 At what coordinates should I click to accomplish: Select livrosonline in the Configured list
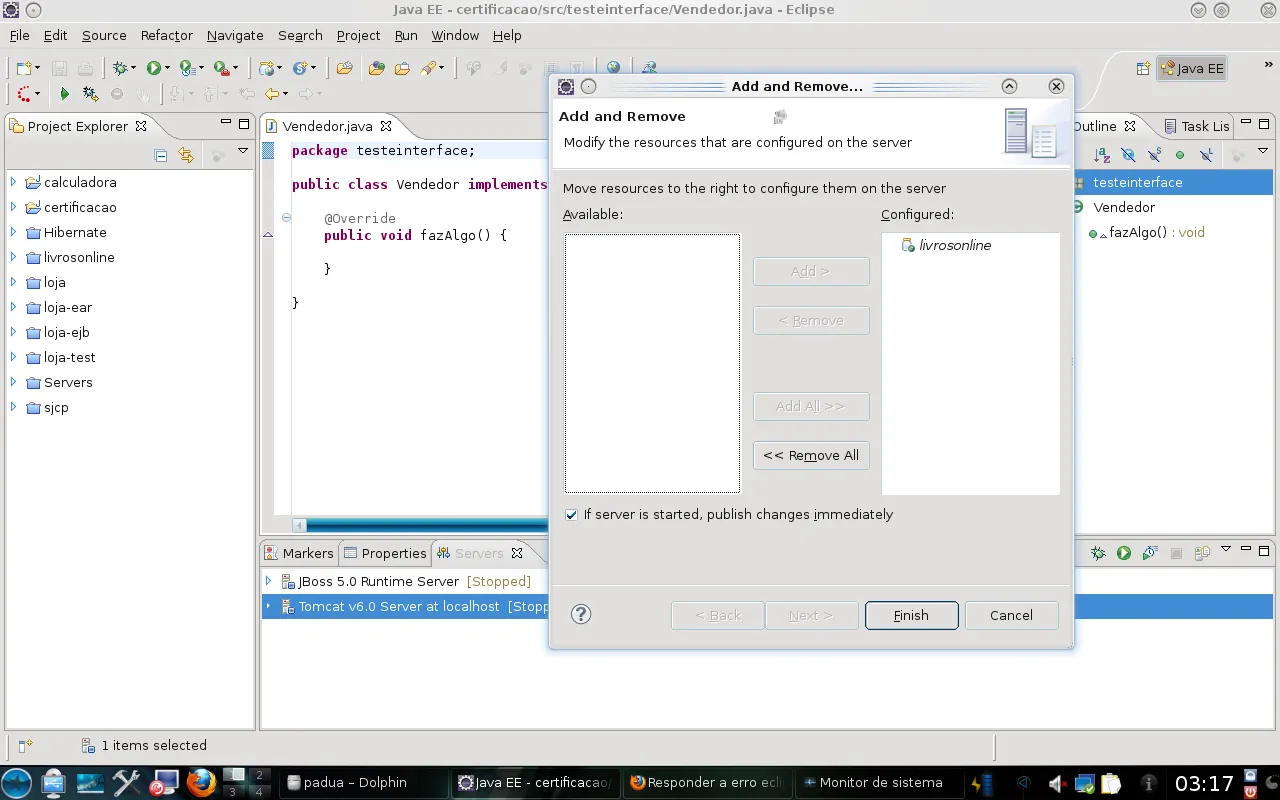[954, 245]
